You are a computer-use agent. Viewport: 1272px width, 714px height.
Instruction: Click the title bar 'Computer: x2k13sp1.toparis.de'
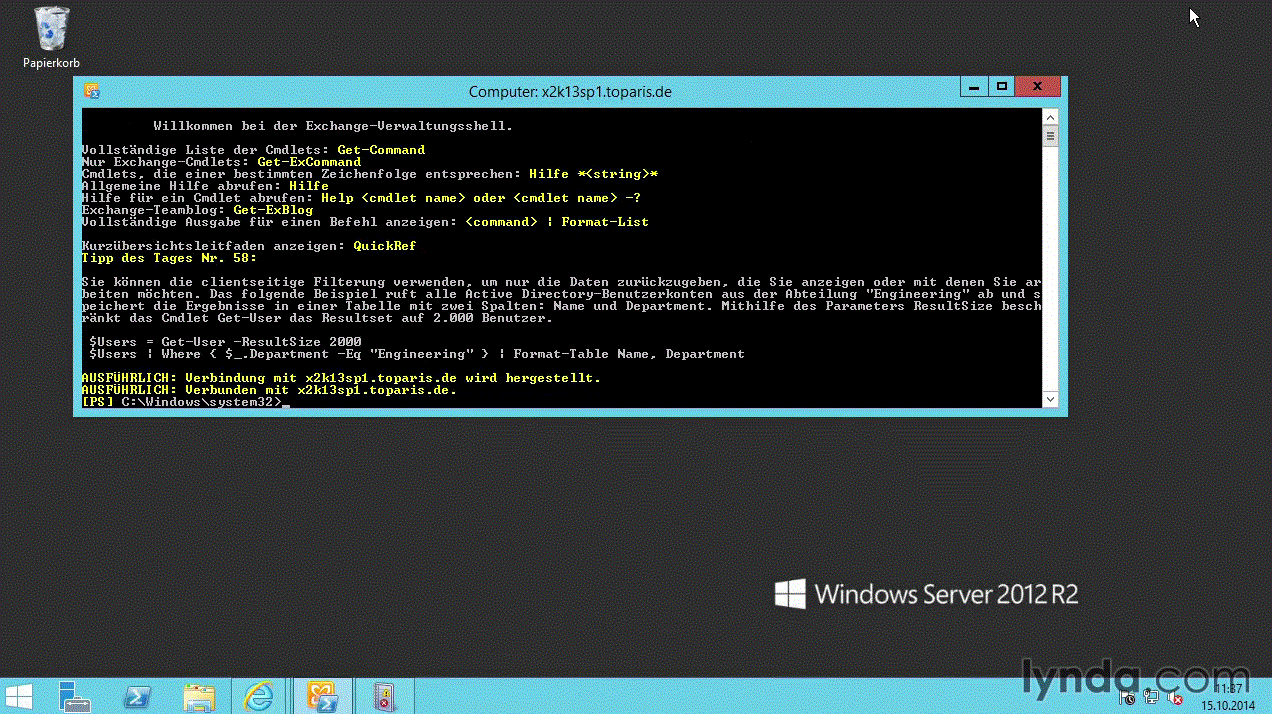tap(570, 92)
